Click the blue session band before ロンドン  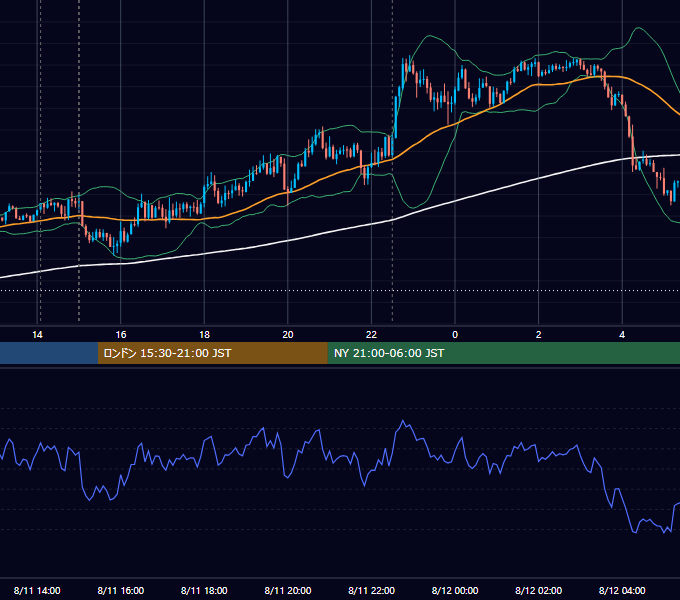coord(49,353)
